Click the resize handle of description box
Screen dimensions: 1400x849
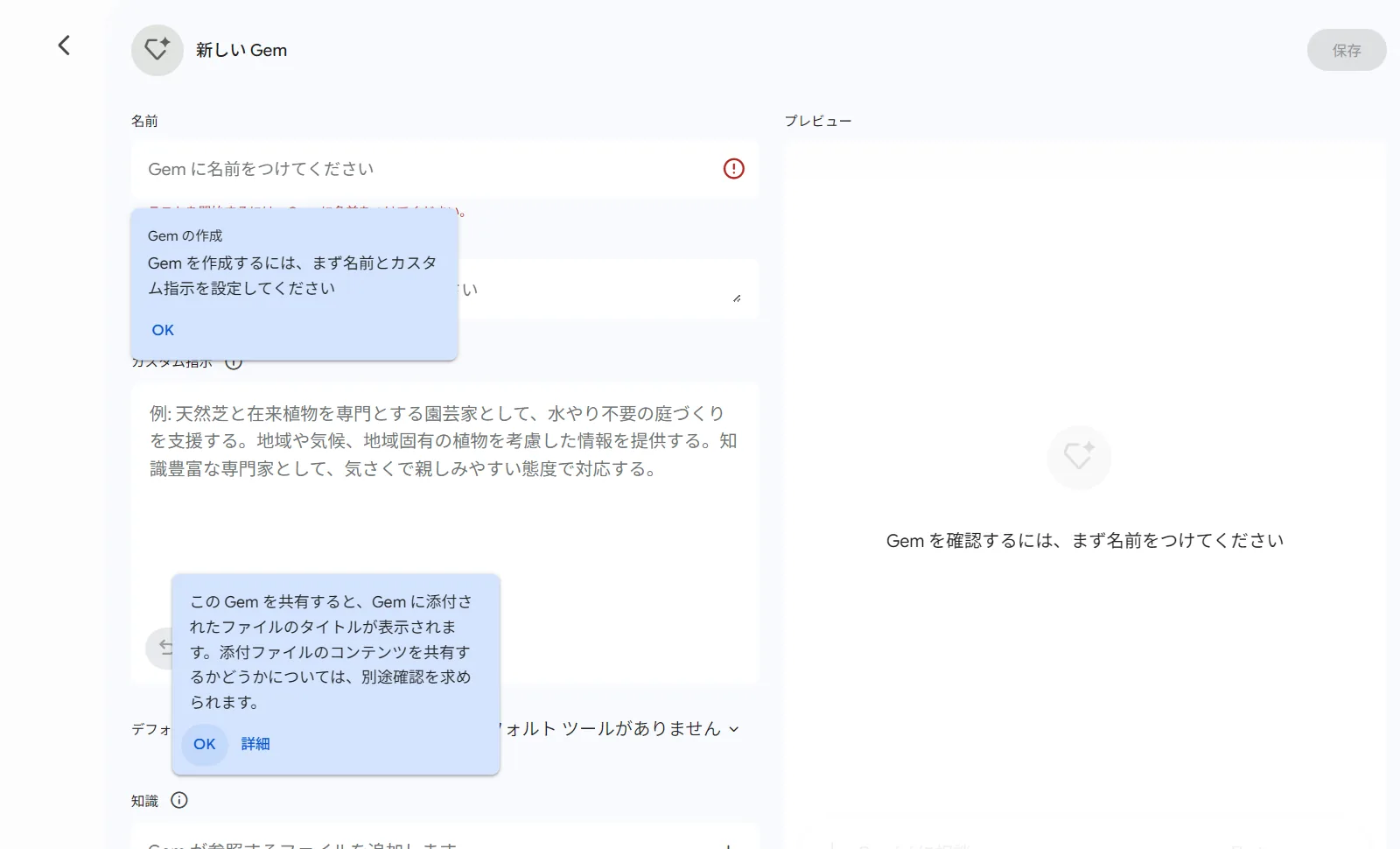point(737,298)
